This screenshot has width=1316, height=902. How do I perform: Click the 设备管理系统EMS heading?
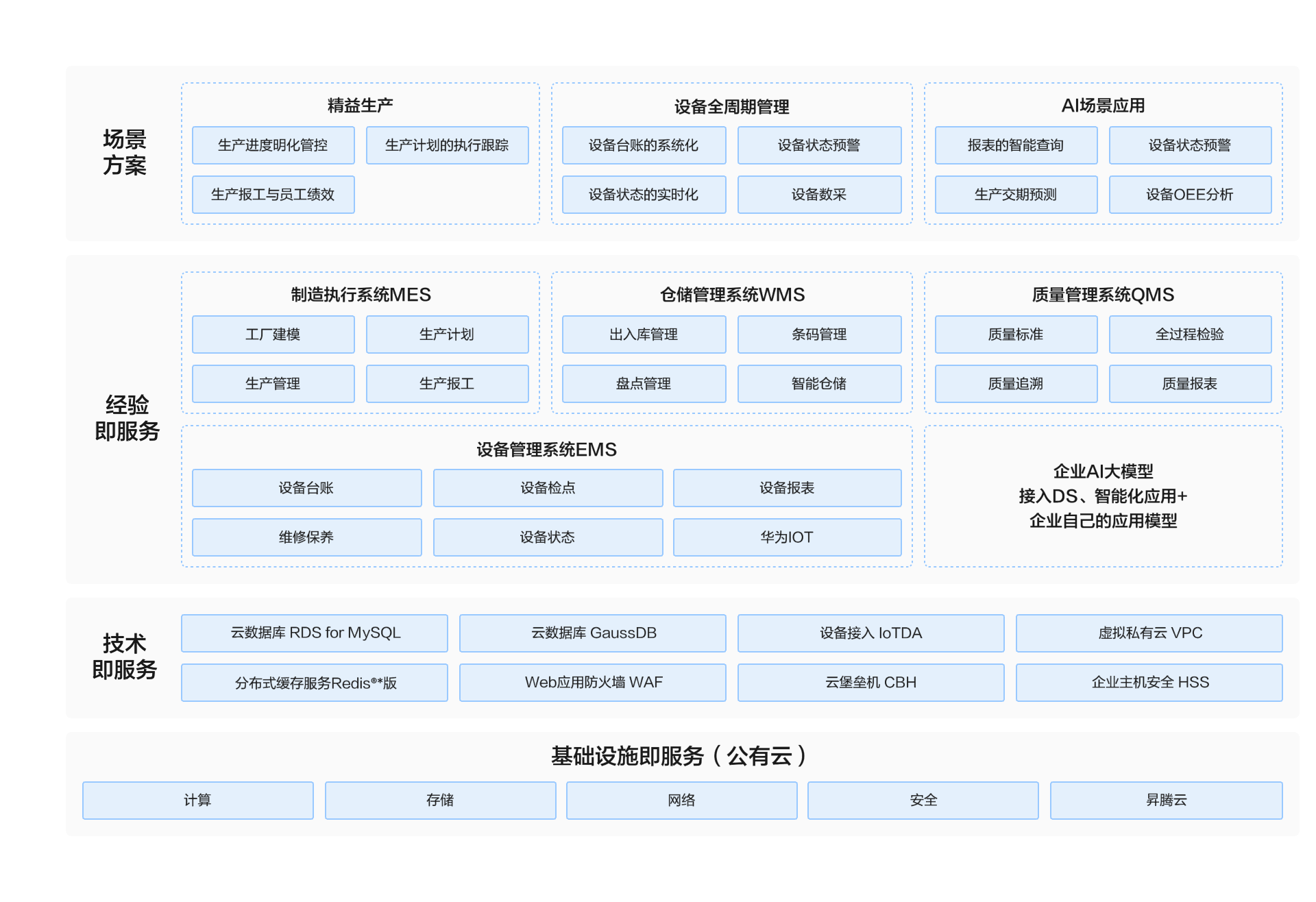(547, 450)
